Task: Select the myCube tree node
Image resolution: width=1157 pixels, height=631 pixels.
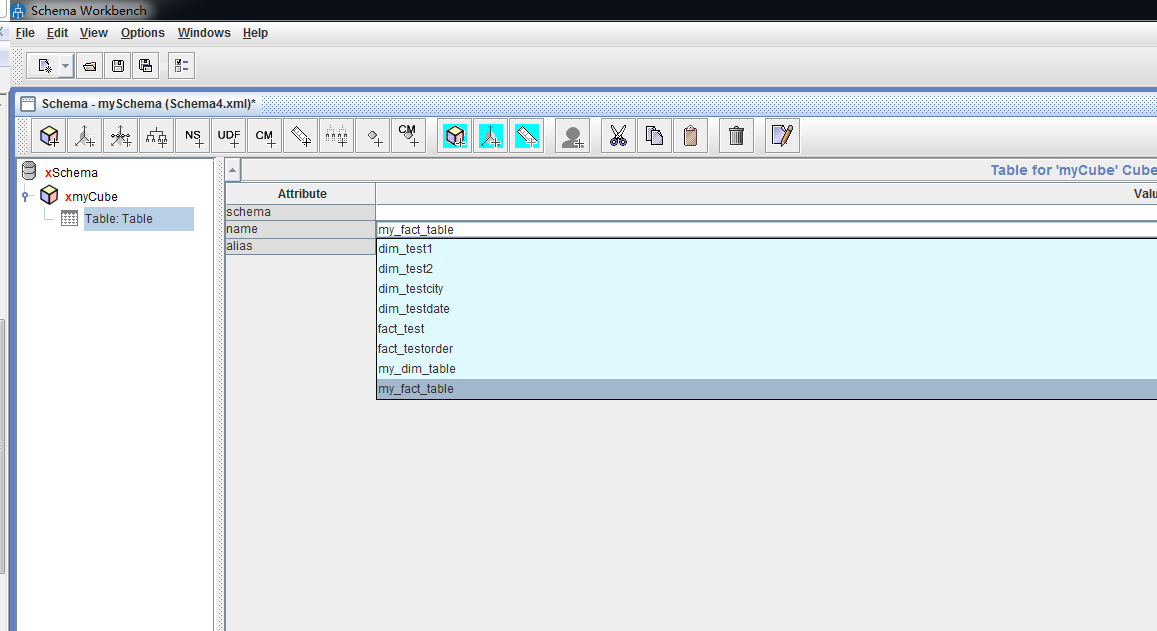Action: pos(91,196)
